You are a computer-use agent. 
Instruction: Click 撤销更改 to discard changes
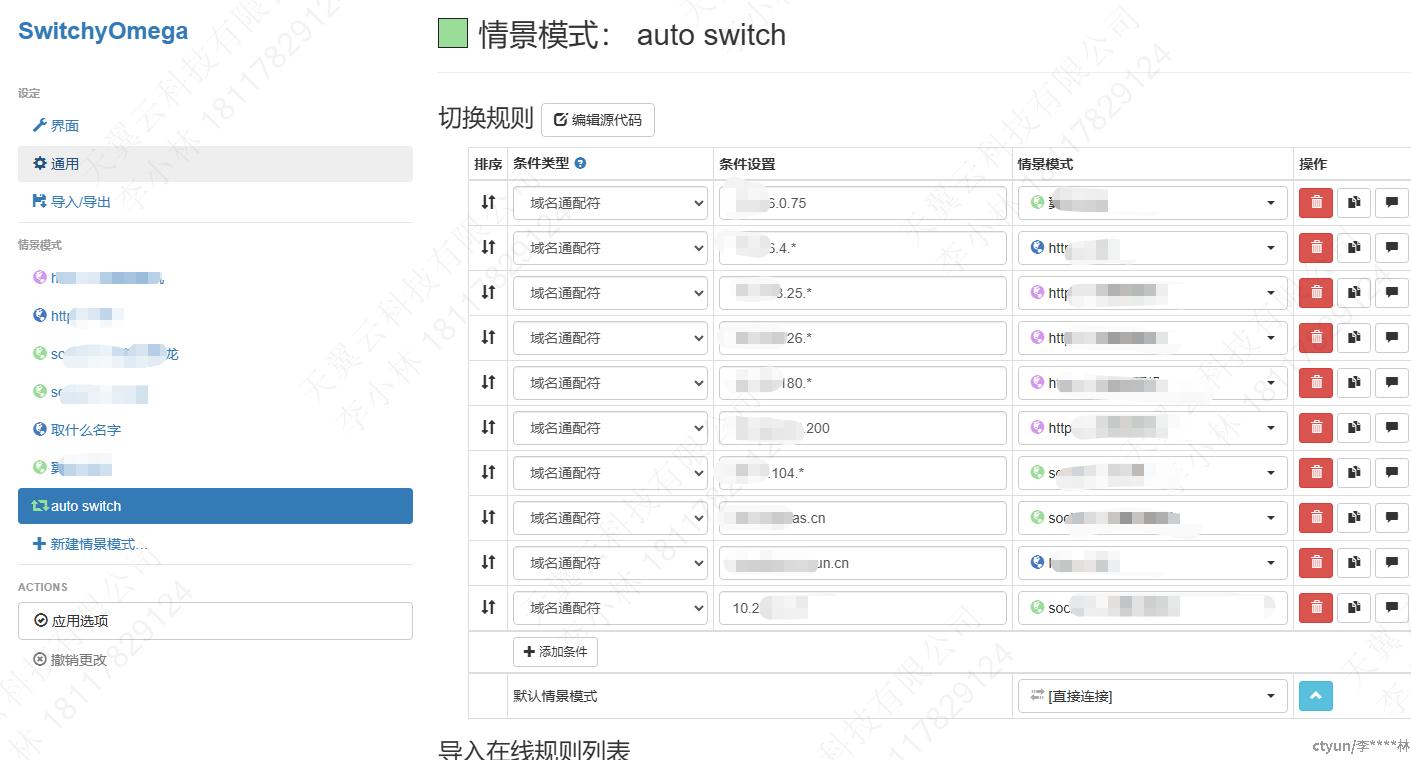[x=70, y=660]
